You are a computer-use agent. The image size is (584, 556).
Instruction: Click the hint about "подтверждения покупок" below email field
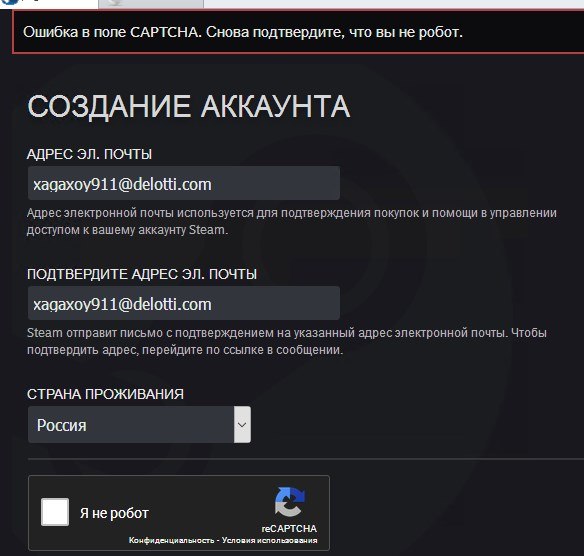[292, 222]
